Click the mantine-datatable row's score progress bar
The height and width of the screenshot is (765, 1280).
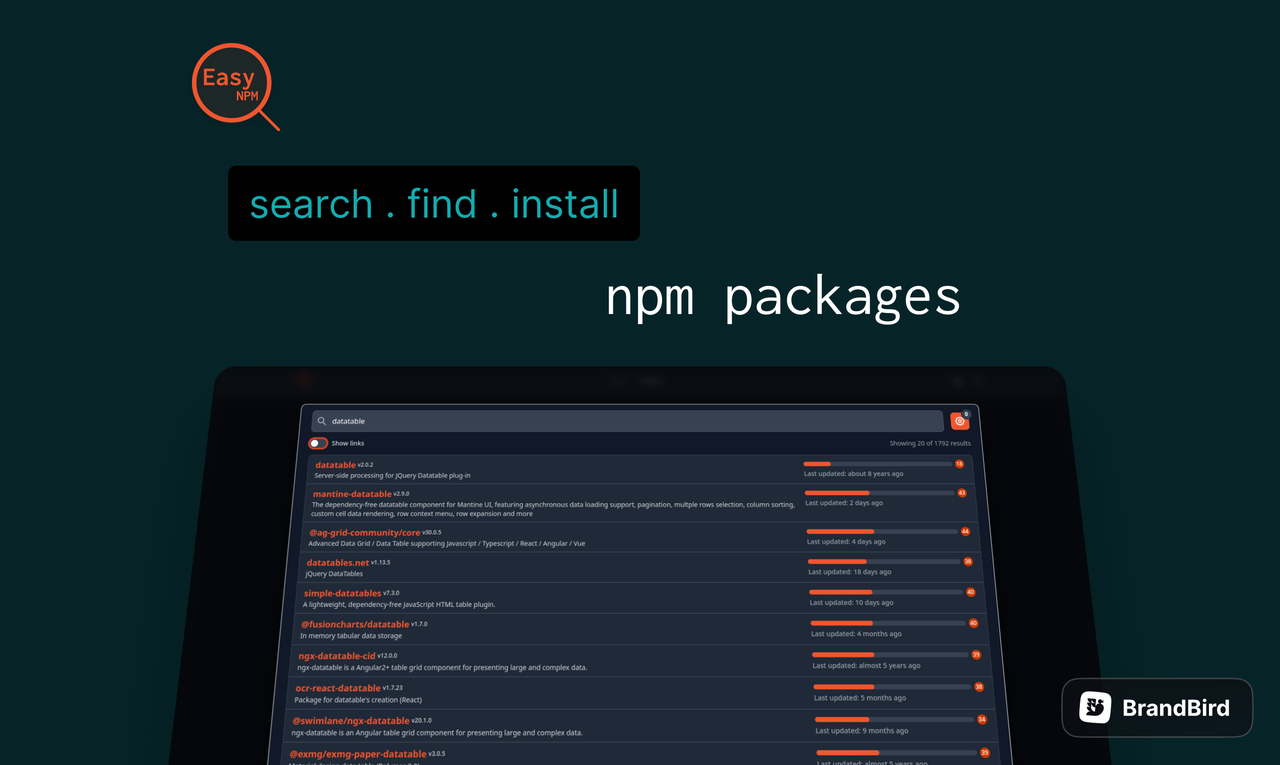pos(880,493)
